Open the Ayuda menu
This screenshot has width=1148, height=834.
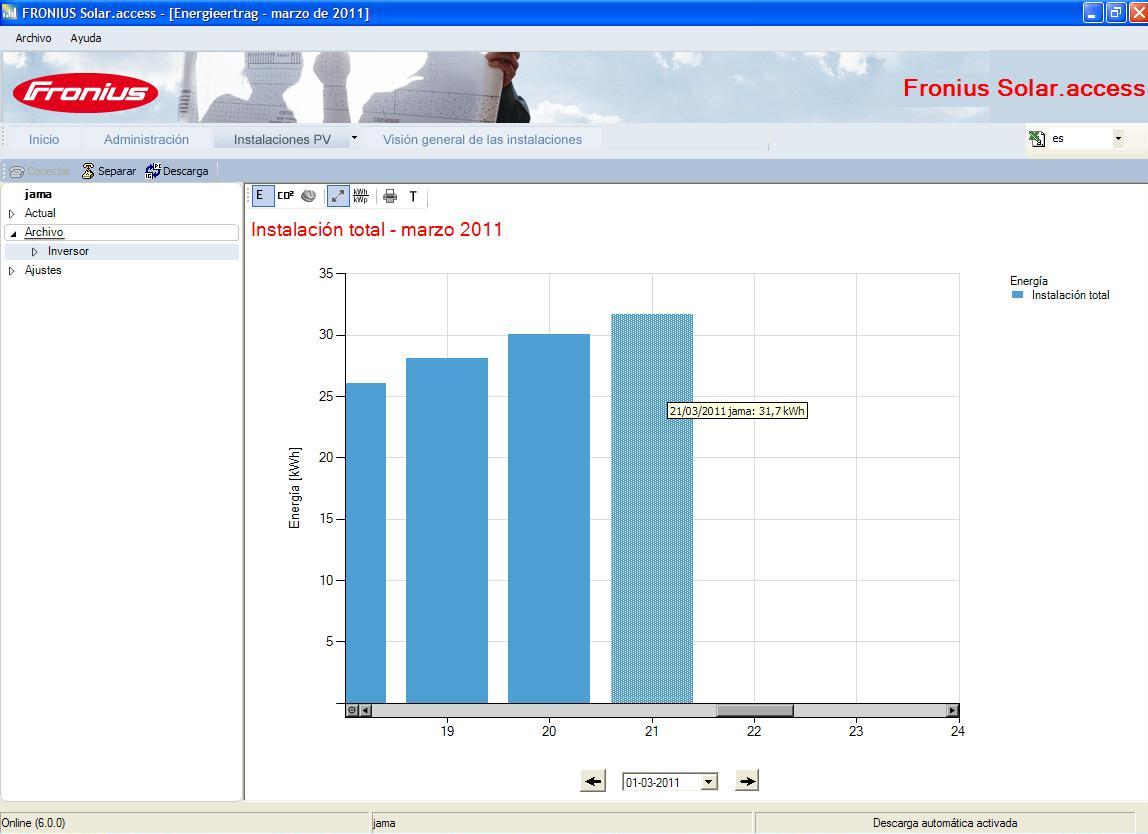(86, 38)
